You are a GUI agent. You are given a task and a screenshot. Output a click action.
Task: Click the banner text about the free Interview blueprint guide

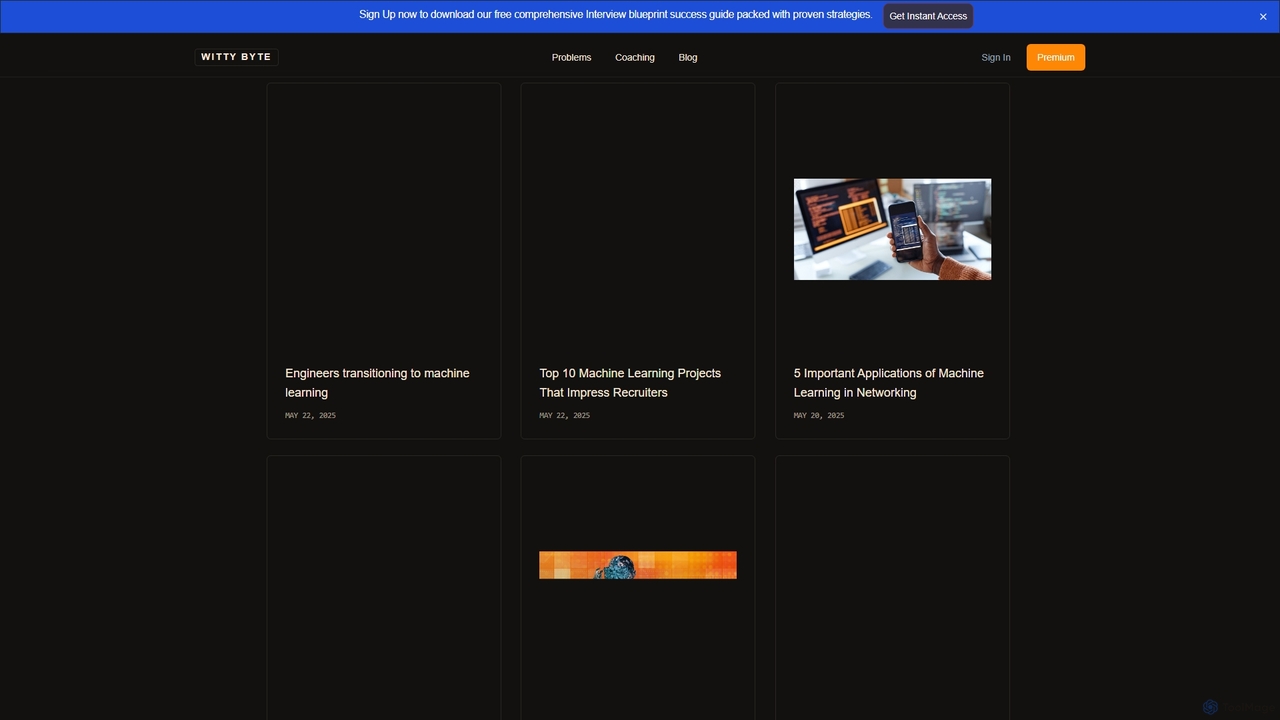point(615,15)
